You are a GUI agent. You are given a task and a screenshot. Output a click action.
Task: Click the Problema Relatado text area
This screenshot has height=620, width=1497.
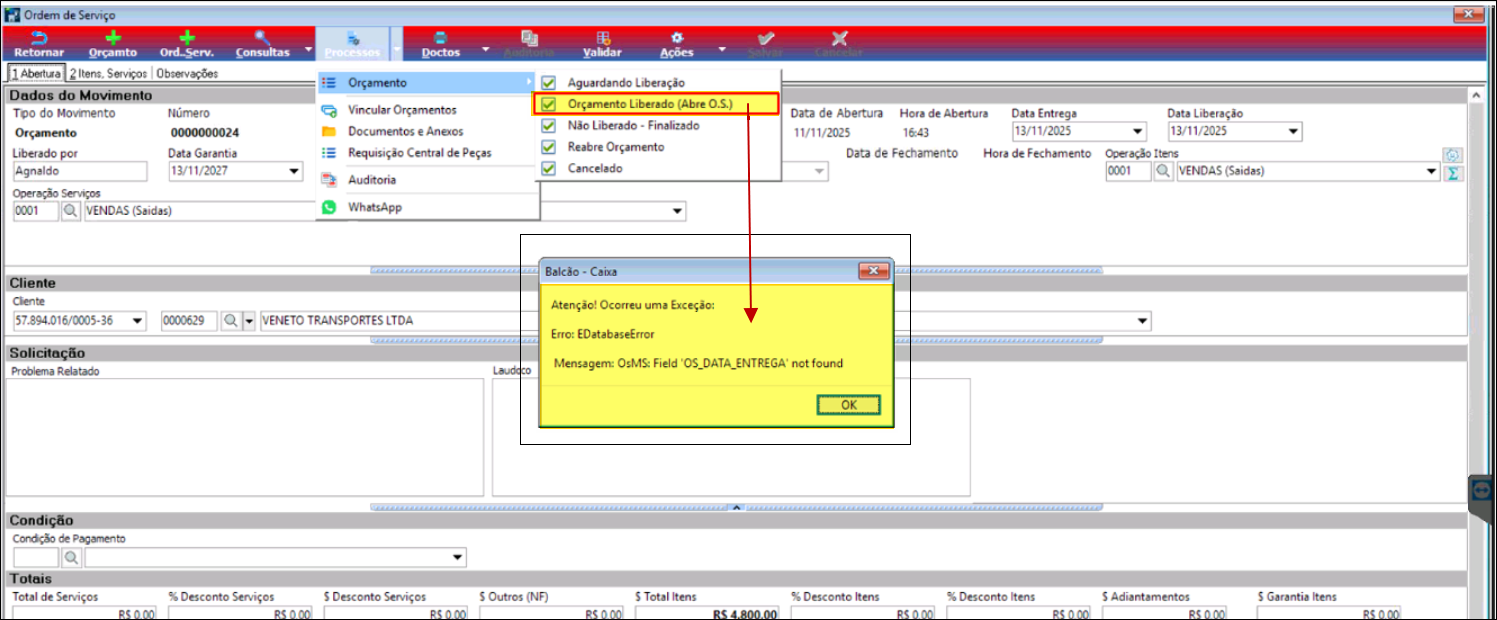(245, 437)
